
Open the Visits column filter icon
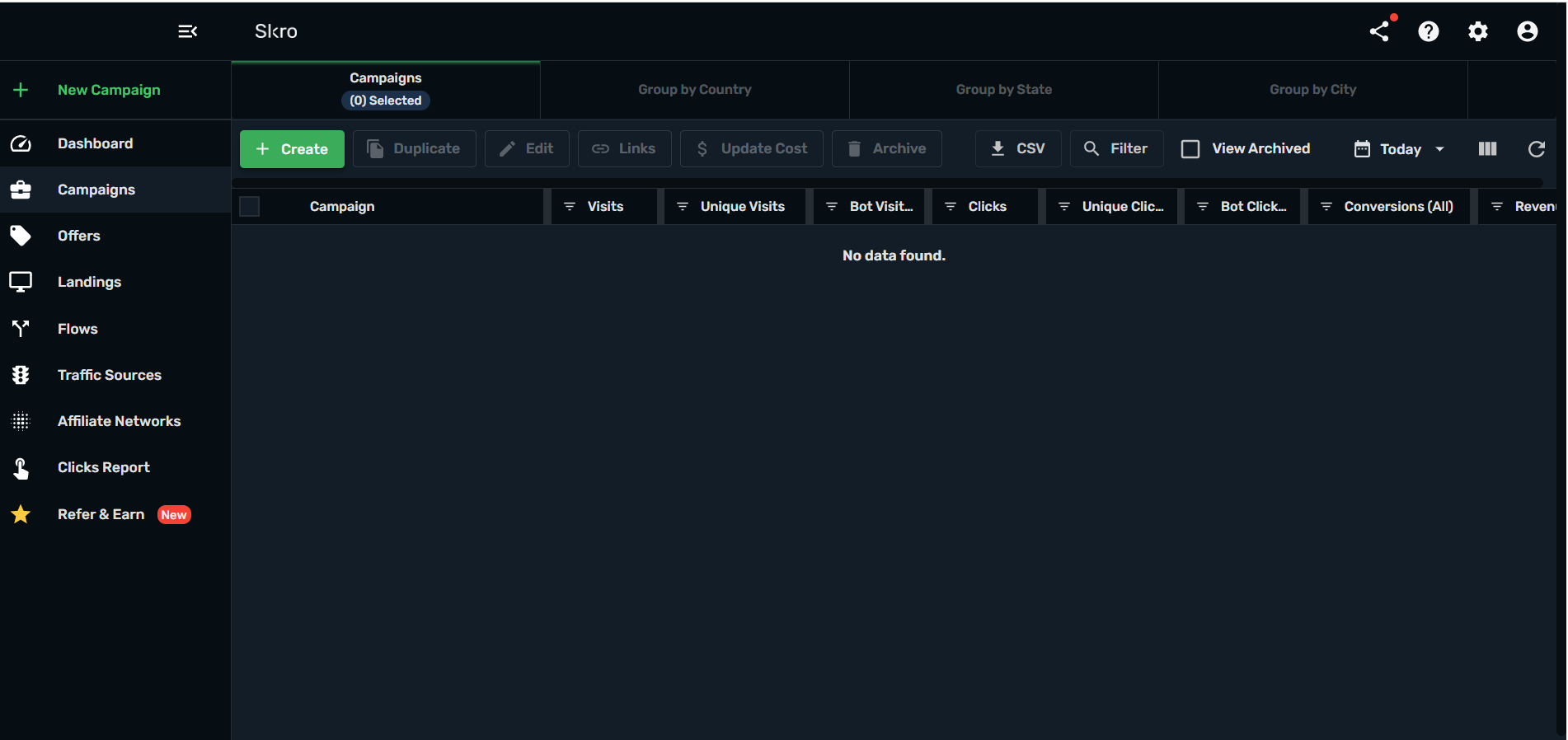coord(570,206)
